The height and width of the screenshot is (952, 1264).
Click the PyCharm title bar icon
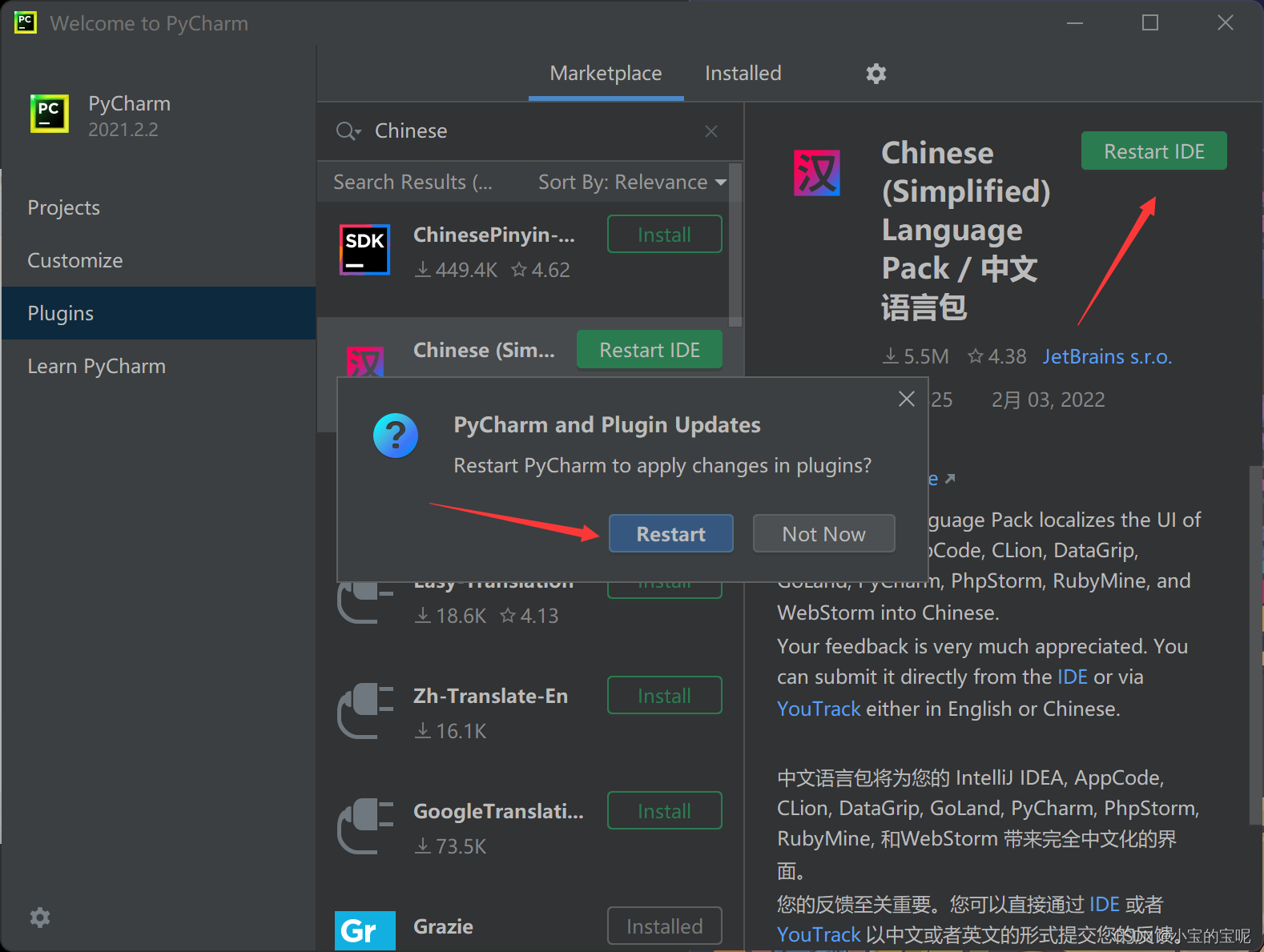click(26, 22)
